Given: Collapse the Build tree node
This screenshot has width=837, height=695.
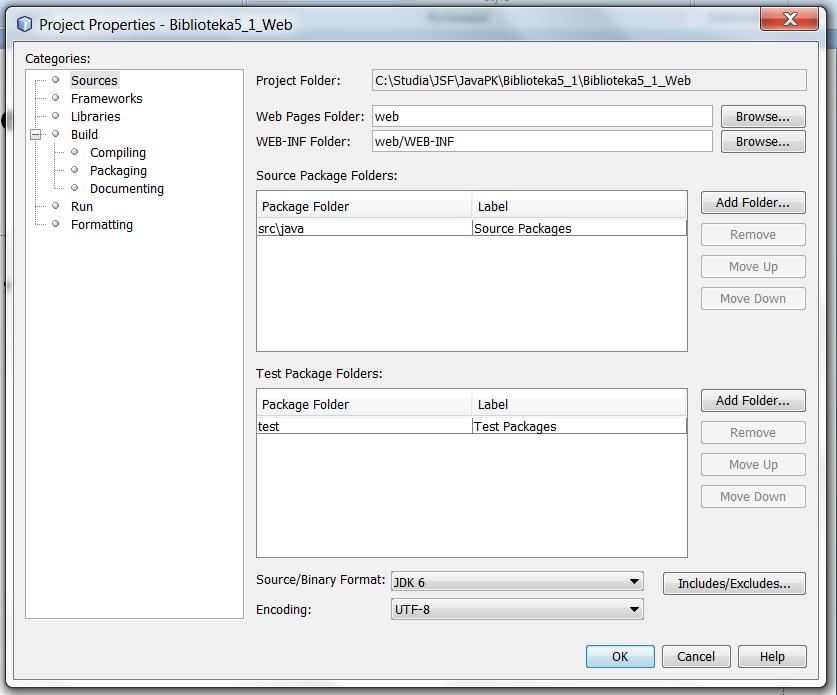Looking at the screenshot, I should (x=35, y=135).
